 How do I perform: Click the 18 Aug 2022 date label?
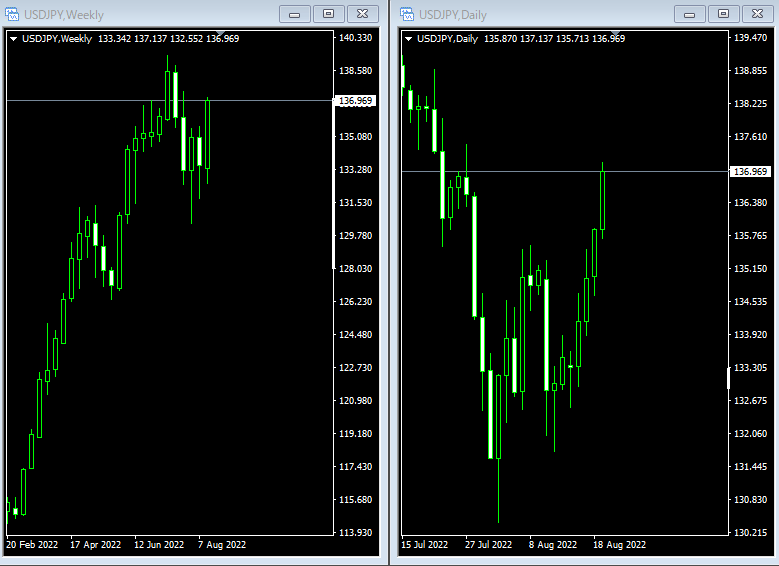click(x=620, y=545)
